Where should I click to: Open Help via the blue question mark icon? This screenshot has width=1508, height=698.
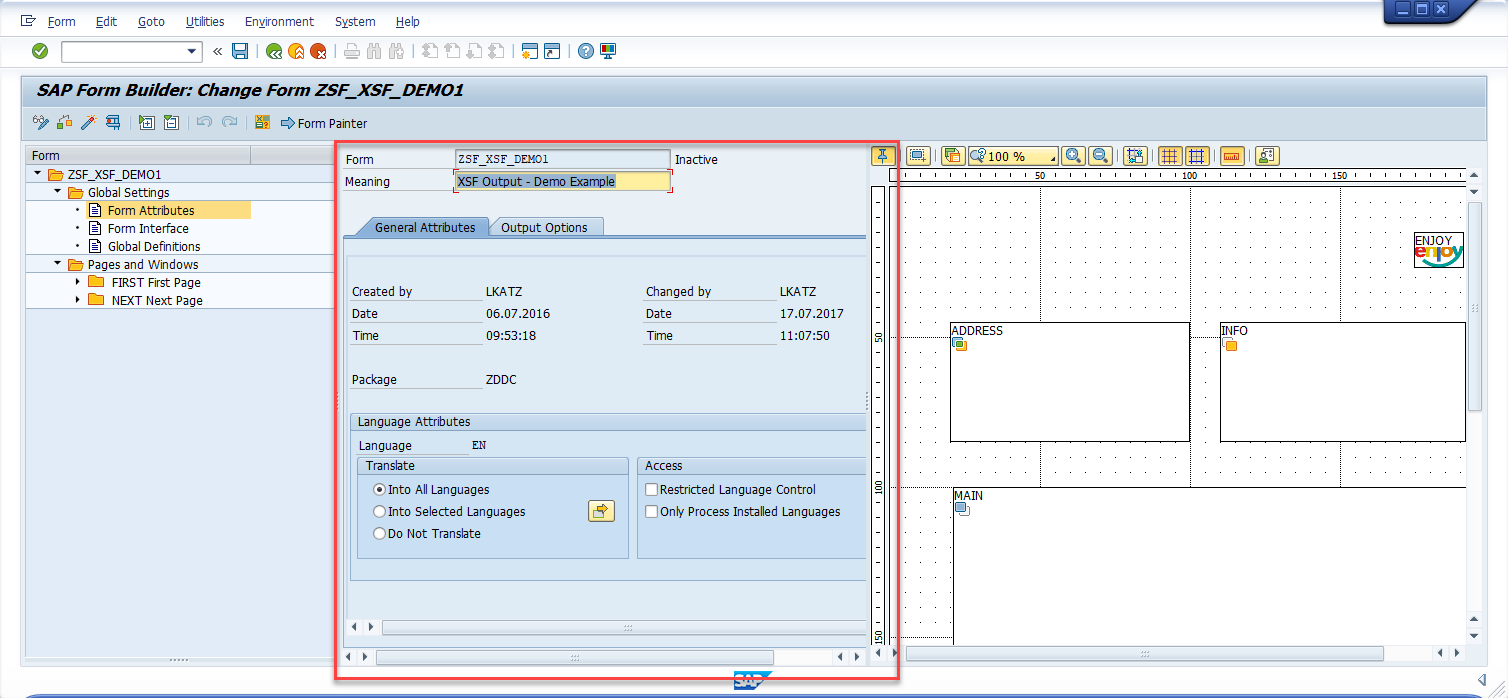click(x=586, y=51)
